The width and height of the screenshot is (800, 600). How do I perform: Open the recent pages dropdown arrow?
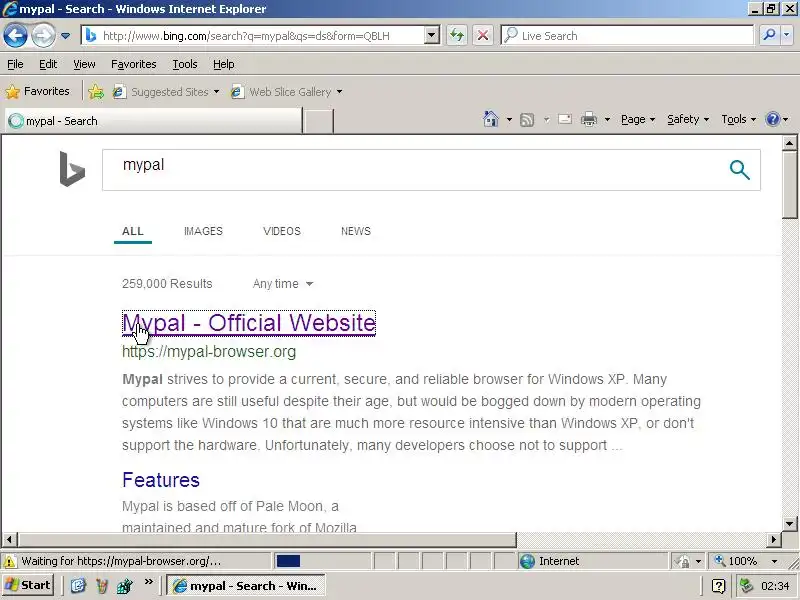pos(65,36)
